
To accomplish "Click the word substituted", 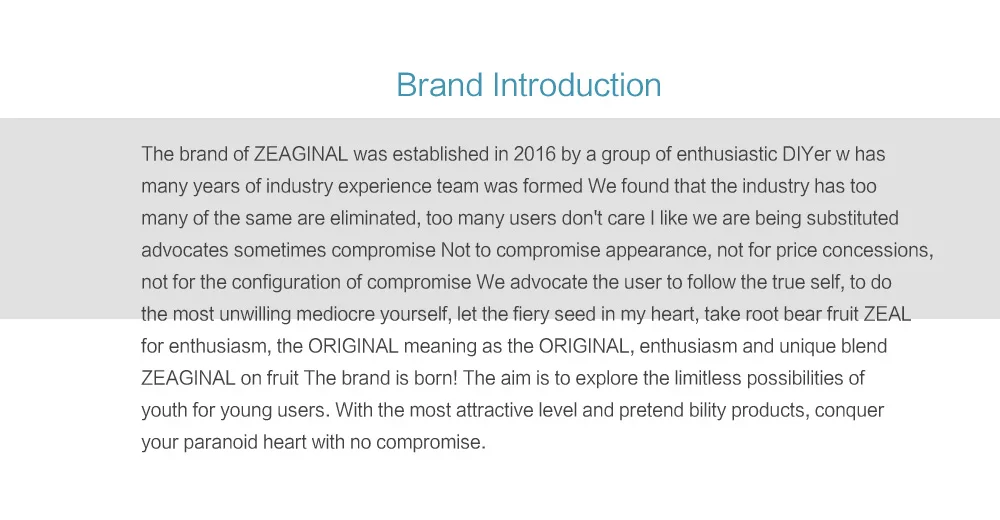I will pos(852,218).
